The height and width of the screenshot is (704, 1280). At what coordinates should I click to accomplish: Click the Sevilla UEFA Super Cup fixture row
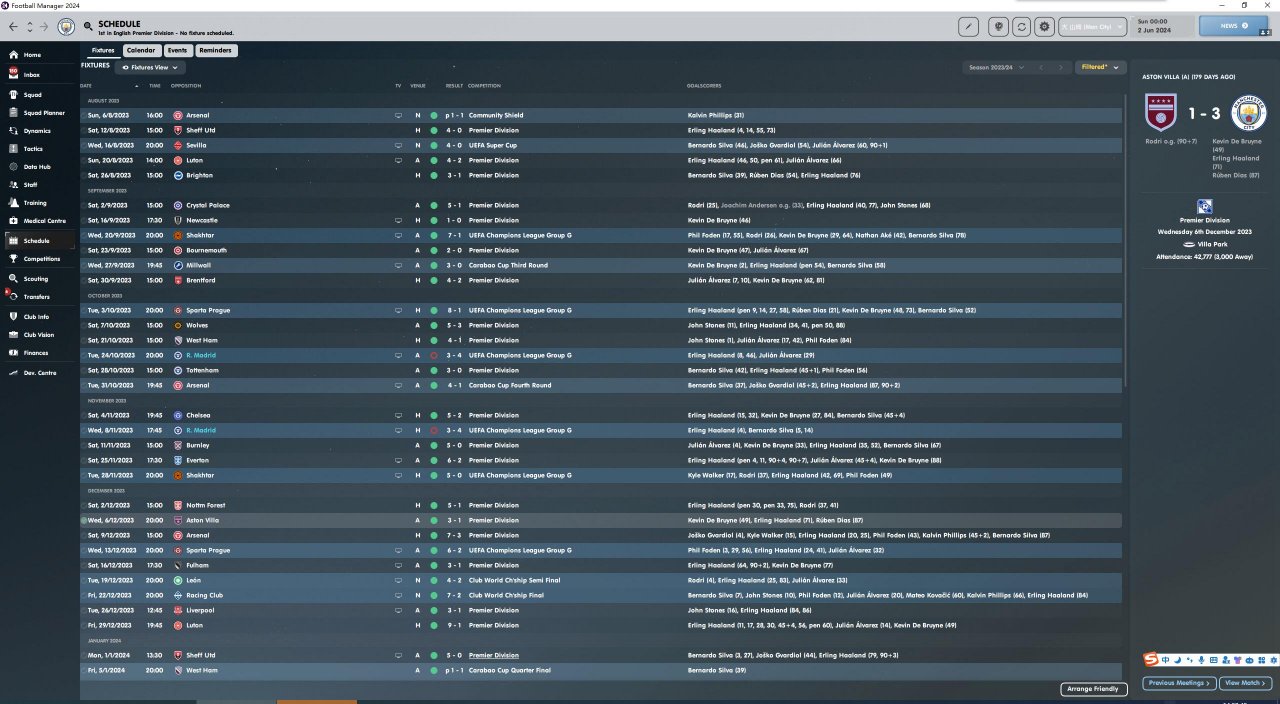(x=600, y=145)
